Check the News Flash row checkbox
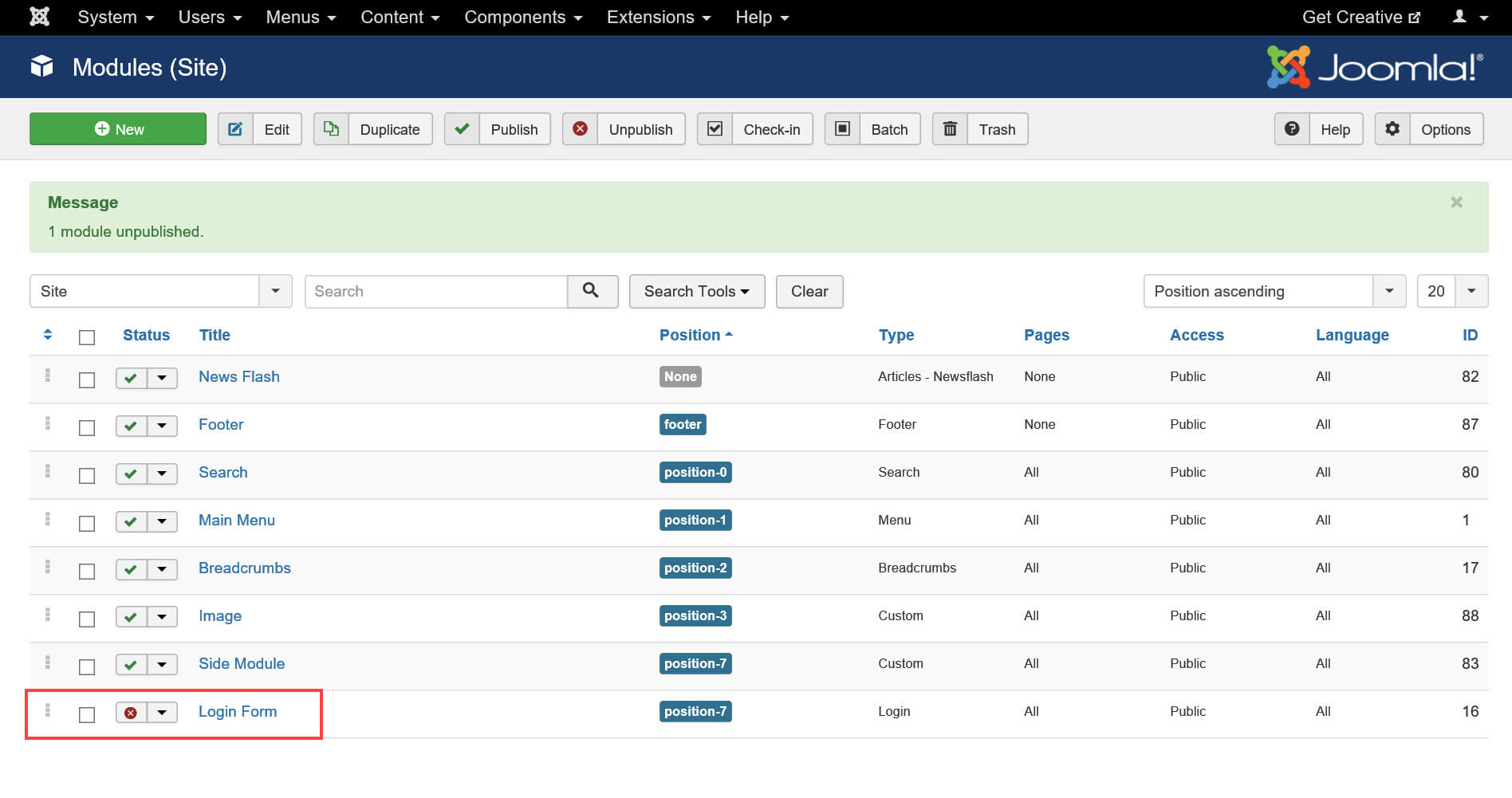Viewport: 1512px width, 798px height. (87, 380)
